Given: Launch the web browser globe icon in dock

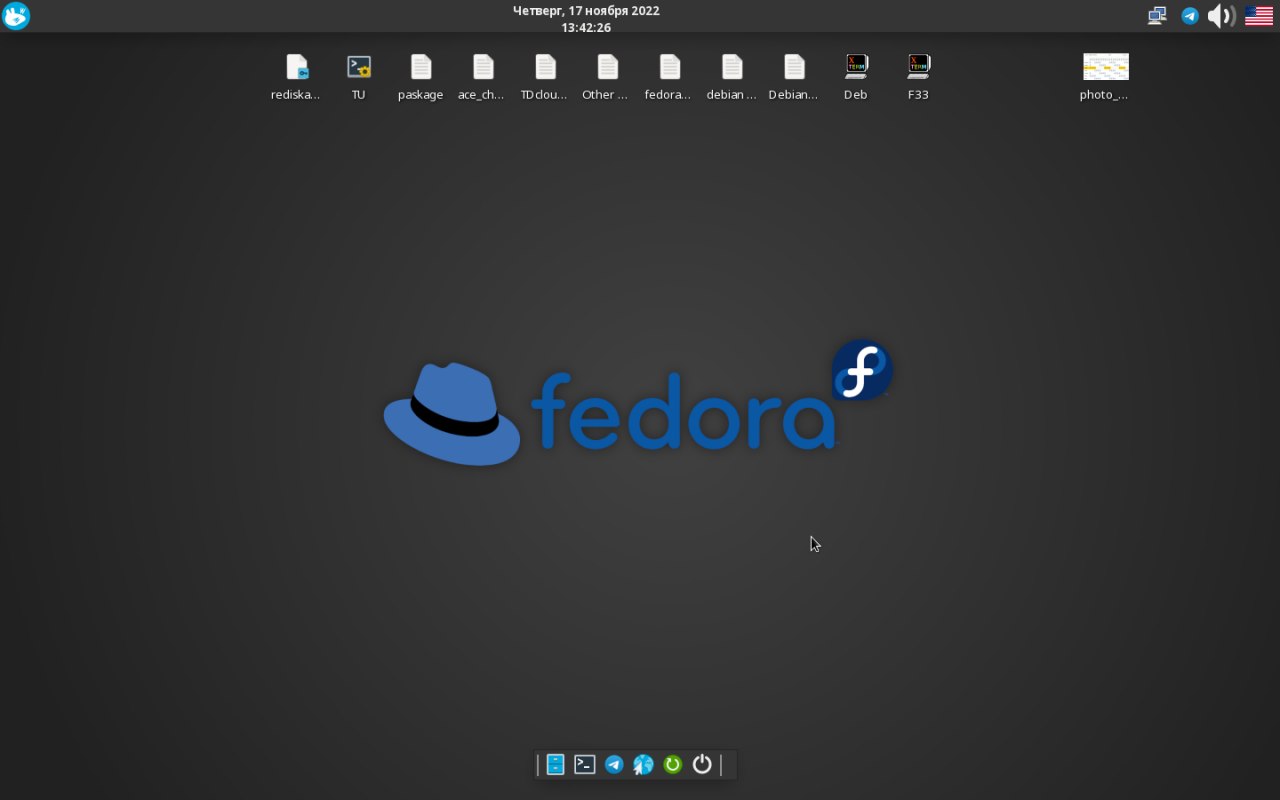Looking at the screenshot, I should (x=643, y=765).
